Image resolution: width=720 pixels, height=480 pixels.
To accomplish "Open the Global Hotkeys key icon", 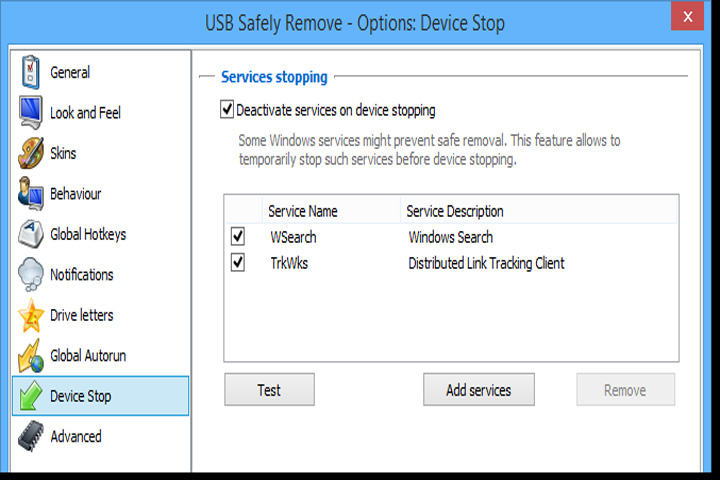I will pos(31,234).
